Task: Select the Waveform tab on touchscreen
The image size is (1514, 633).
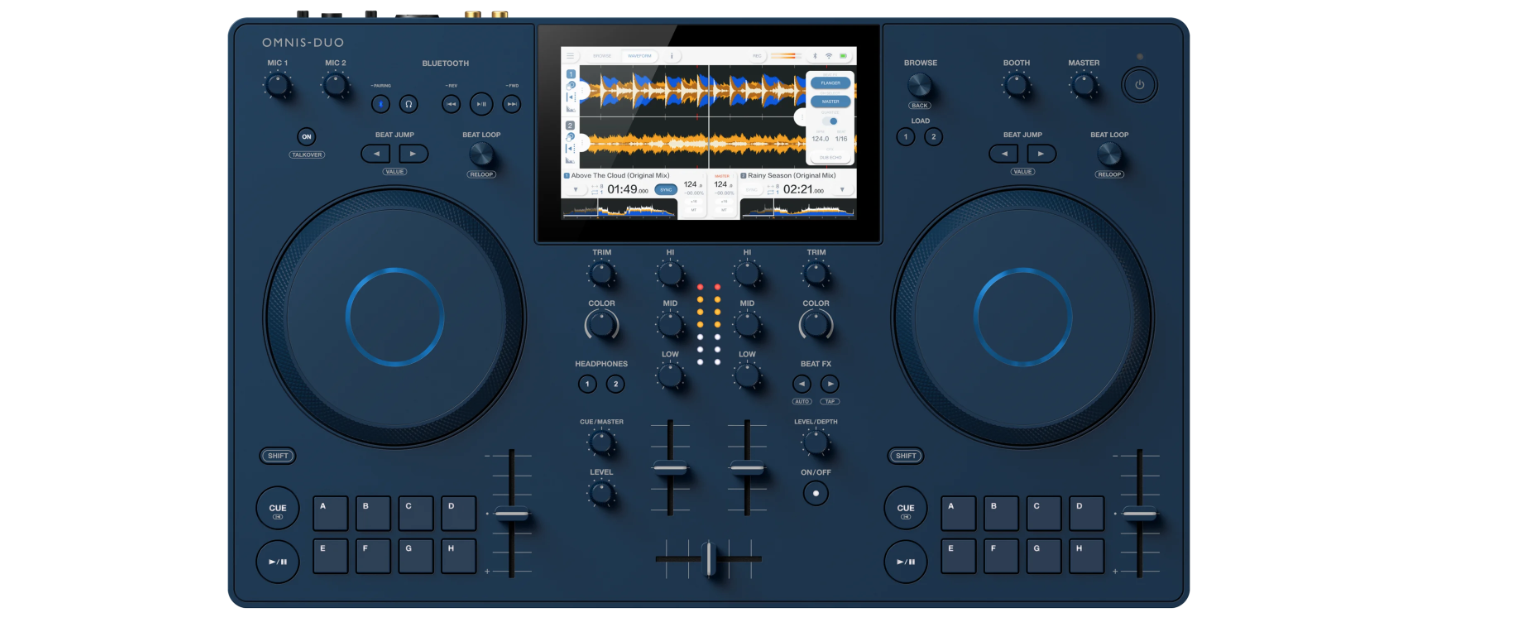Action: (639, 56)
